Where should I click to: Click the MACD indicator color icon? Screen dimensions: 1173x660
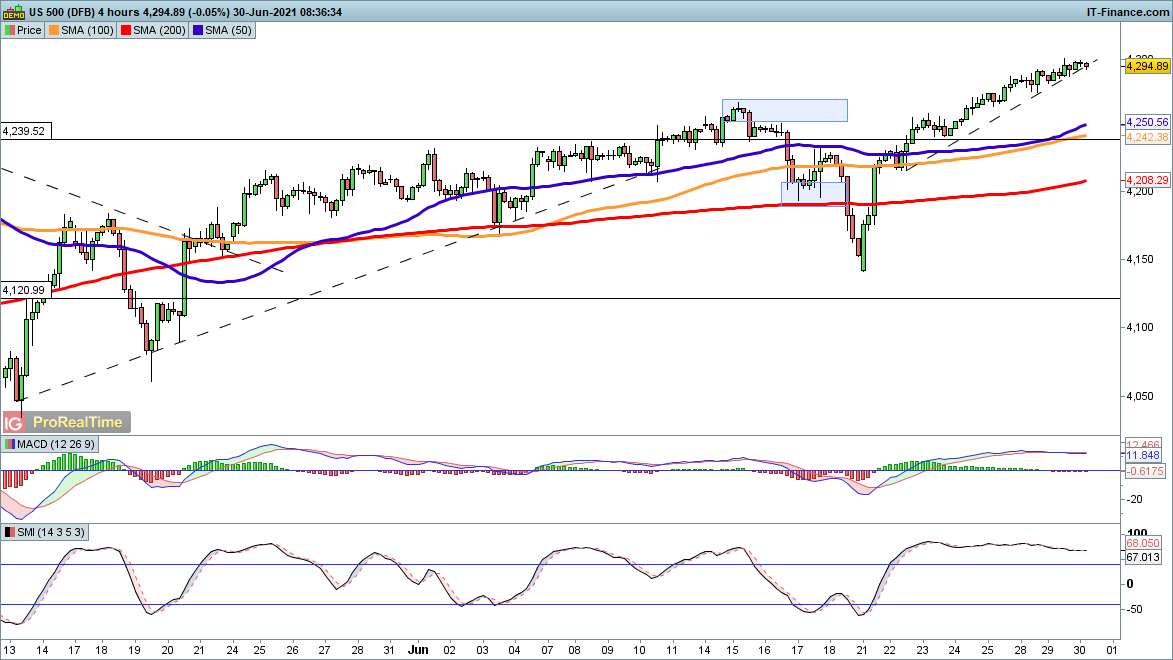point(10,444)
